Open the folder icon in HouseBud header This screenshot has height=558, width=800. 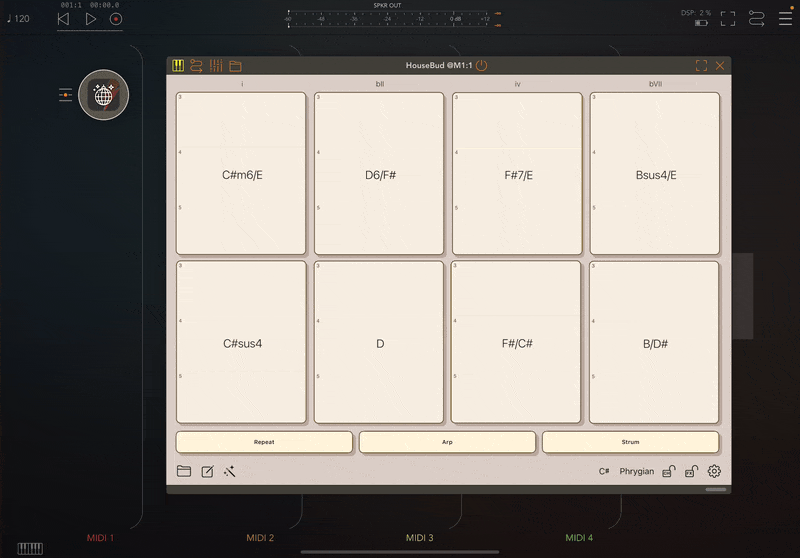235,66
